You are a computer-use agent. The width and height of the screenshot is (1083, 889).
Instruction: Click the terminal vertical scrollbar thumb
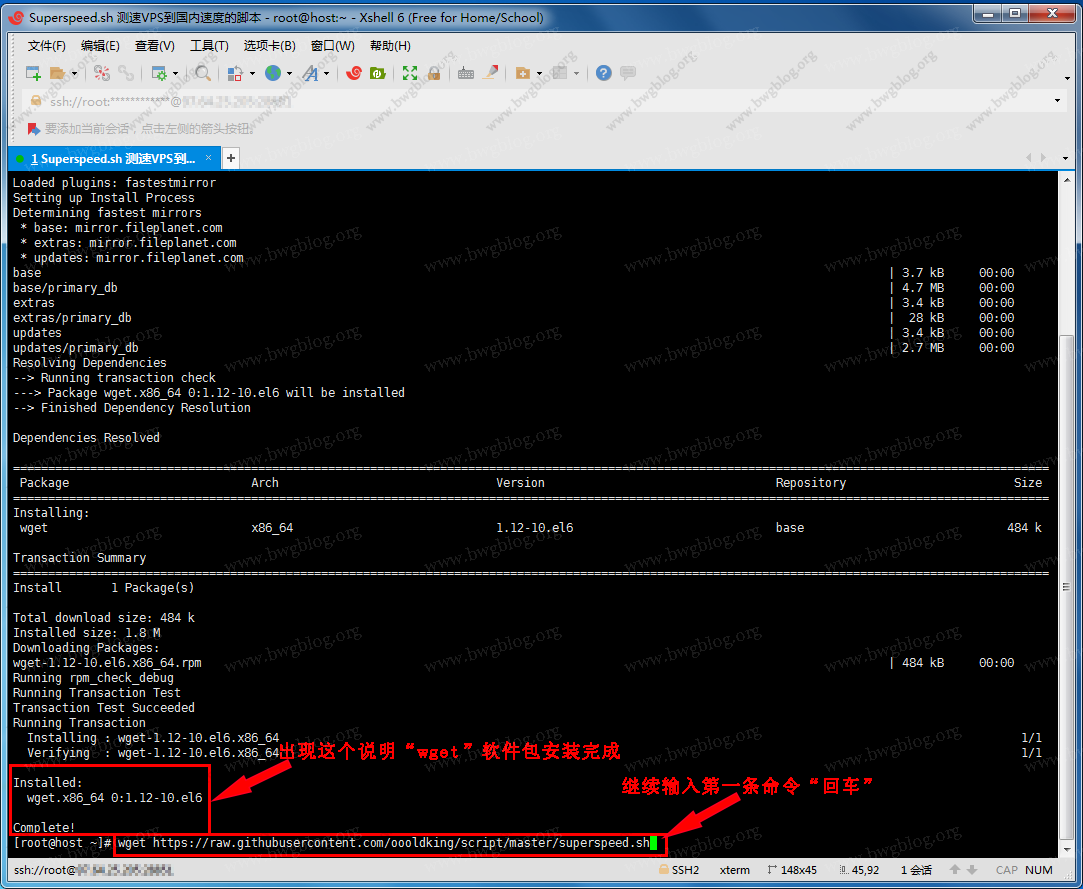pos(1066,587)
